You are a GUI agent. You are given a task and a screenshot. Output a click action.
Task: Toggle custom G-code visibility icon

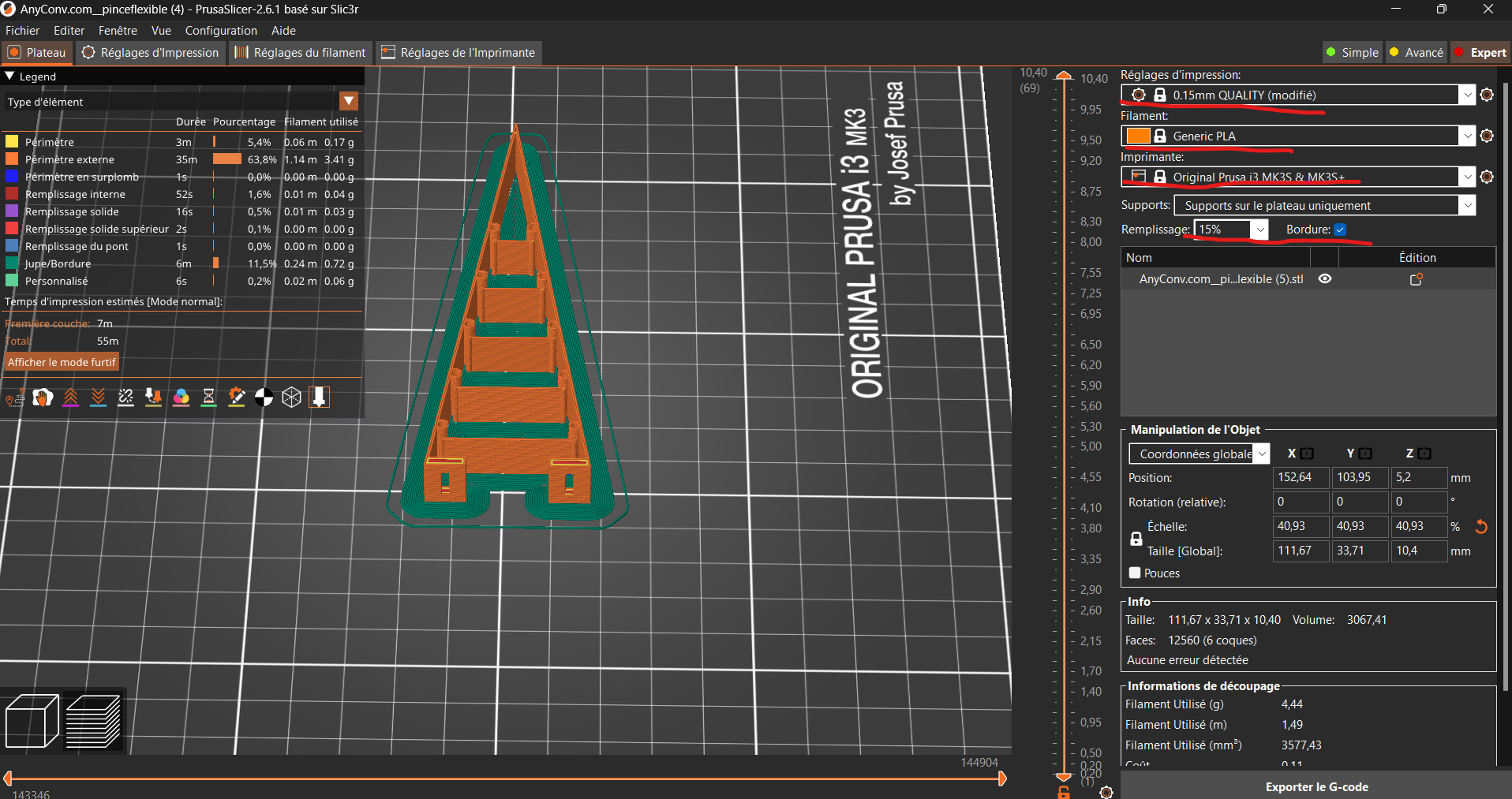pos(237,398)
